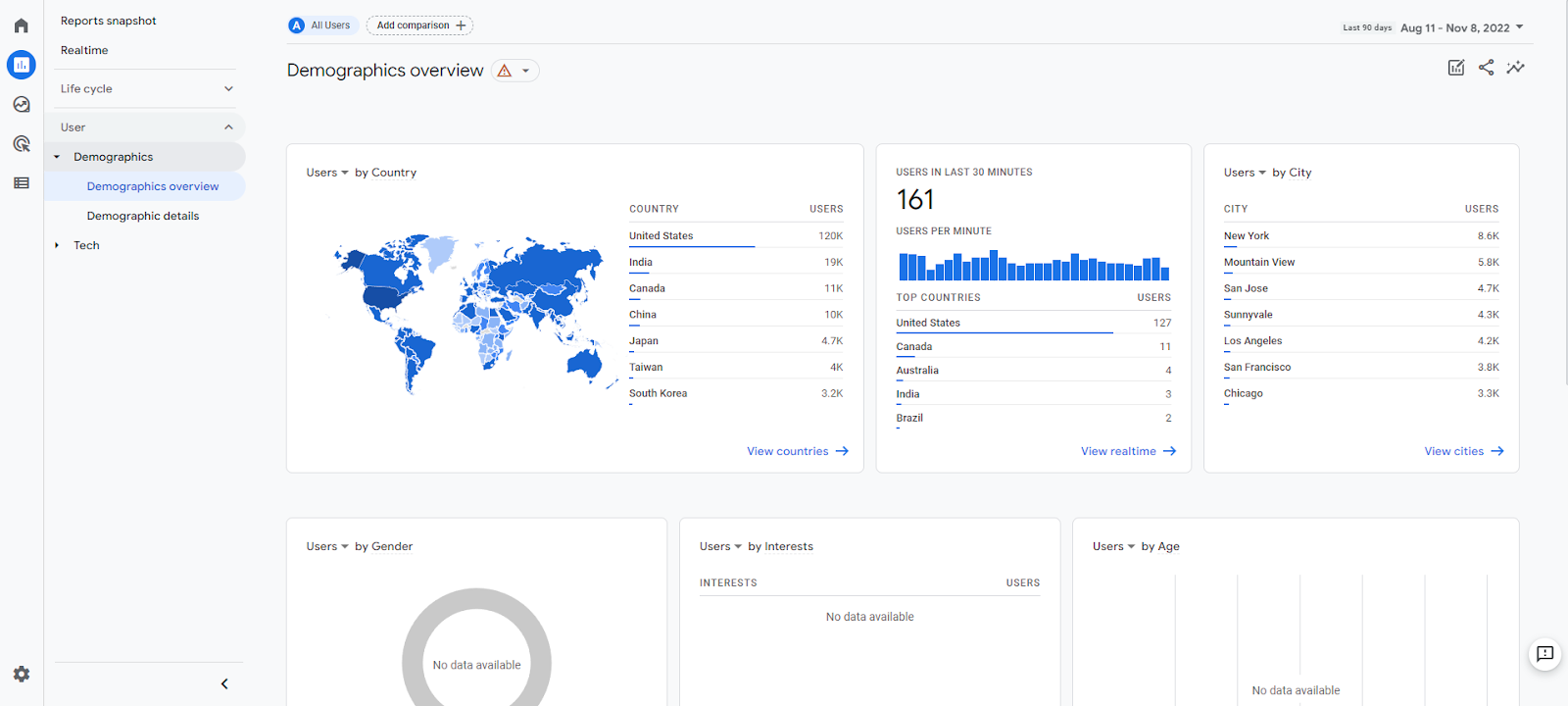This screenshot has height=706, width=1568.
Task: Open Users metric dropdown in by City card
Action: [1245, 173]
